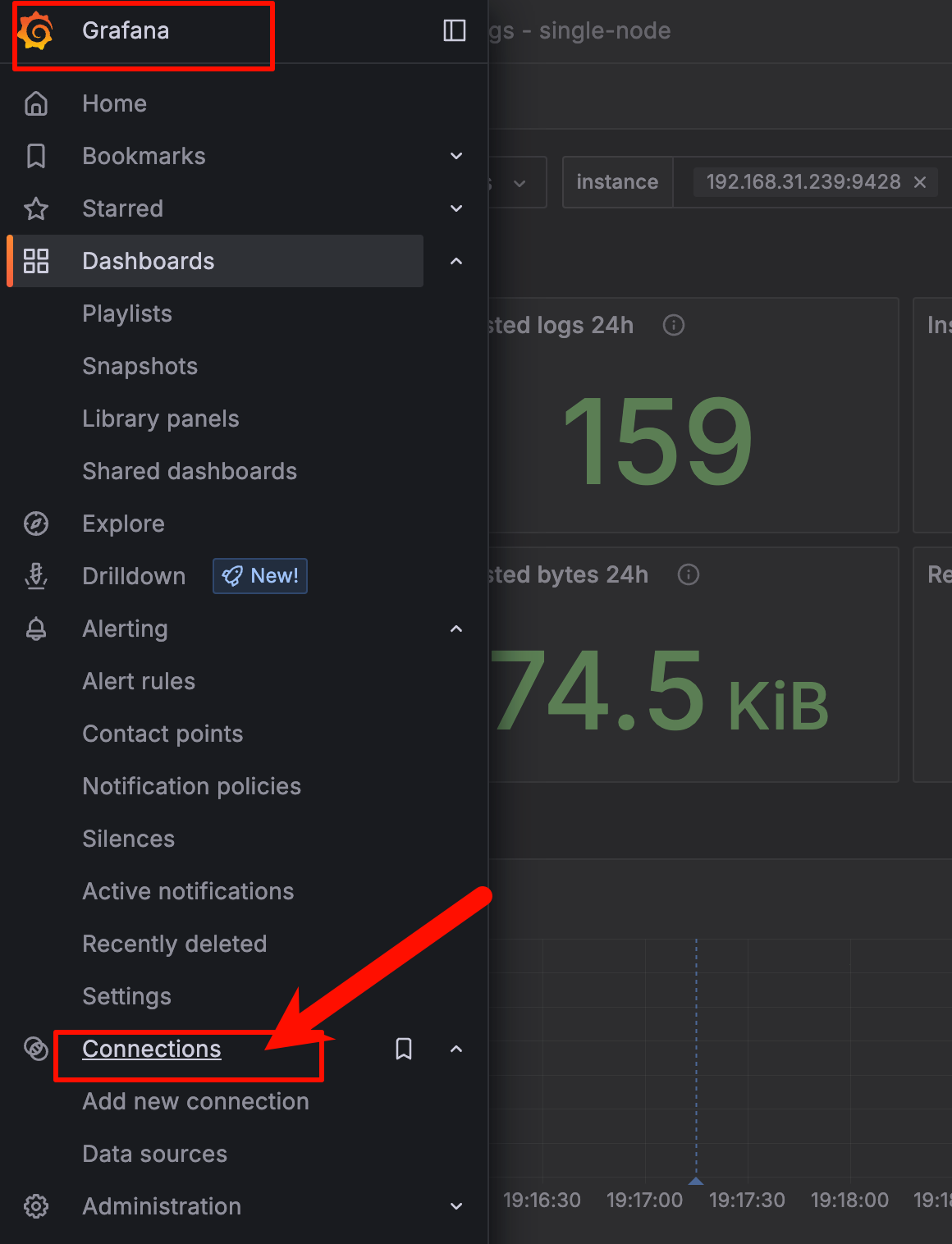
Task: Click the Drilldown icon
Action: tap(36, 576)
